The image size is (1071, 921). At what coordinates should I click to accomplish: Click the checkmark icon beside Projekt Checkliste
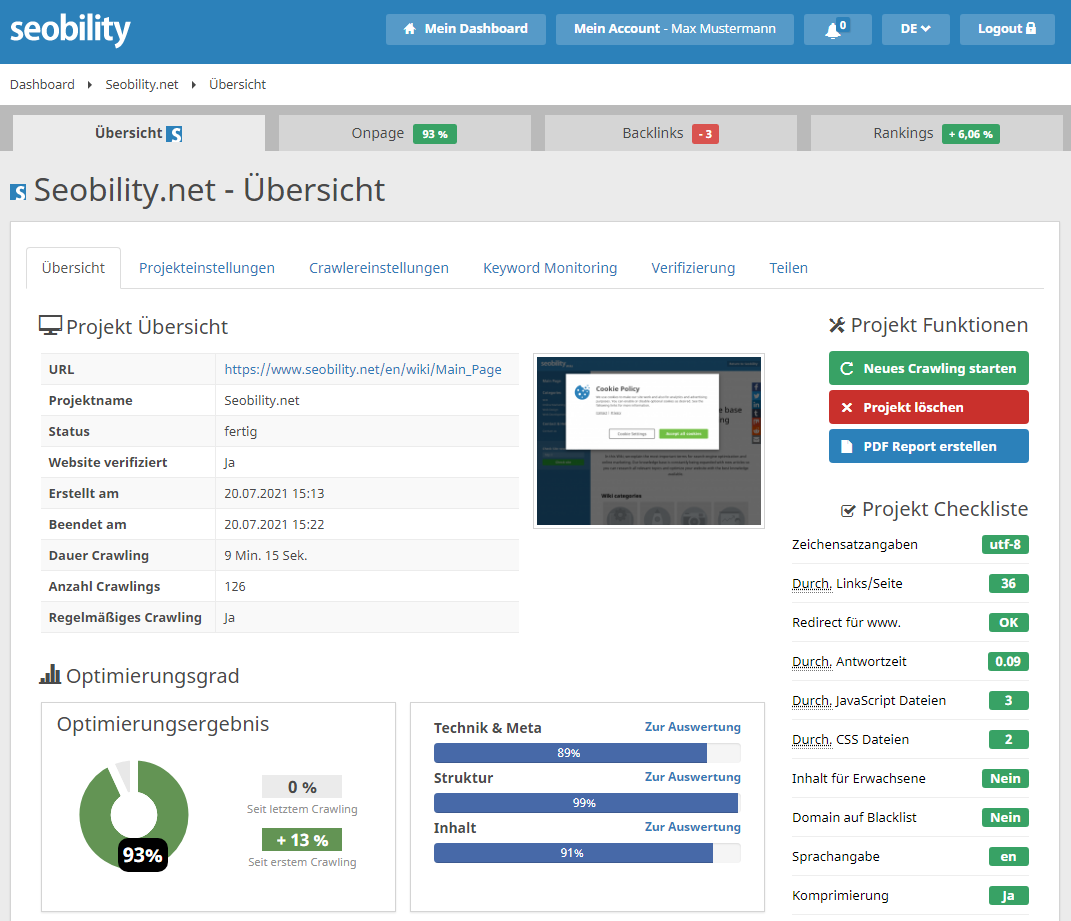coord(848,510)
